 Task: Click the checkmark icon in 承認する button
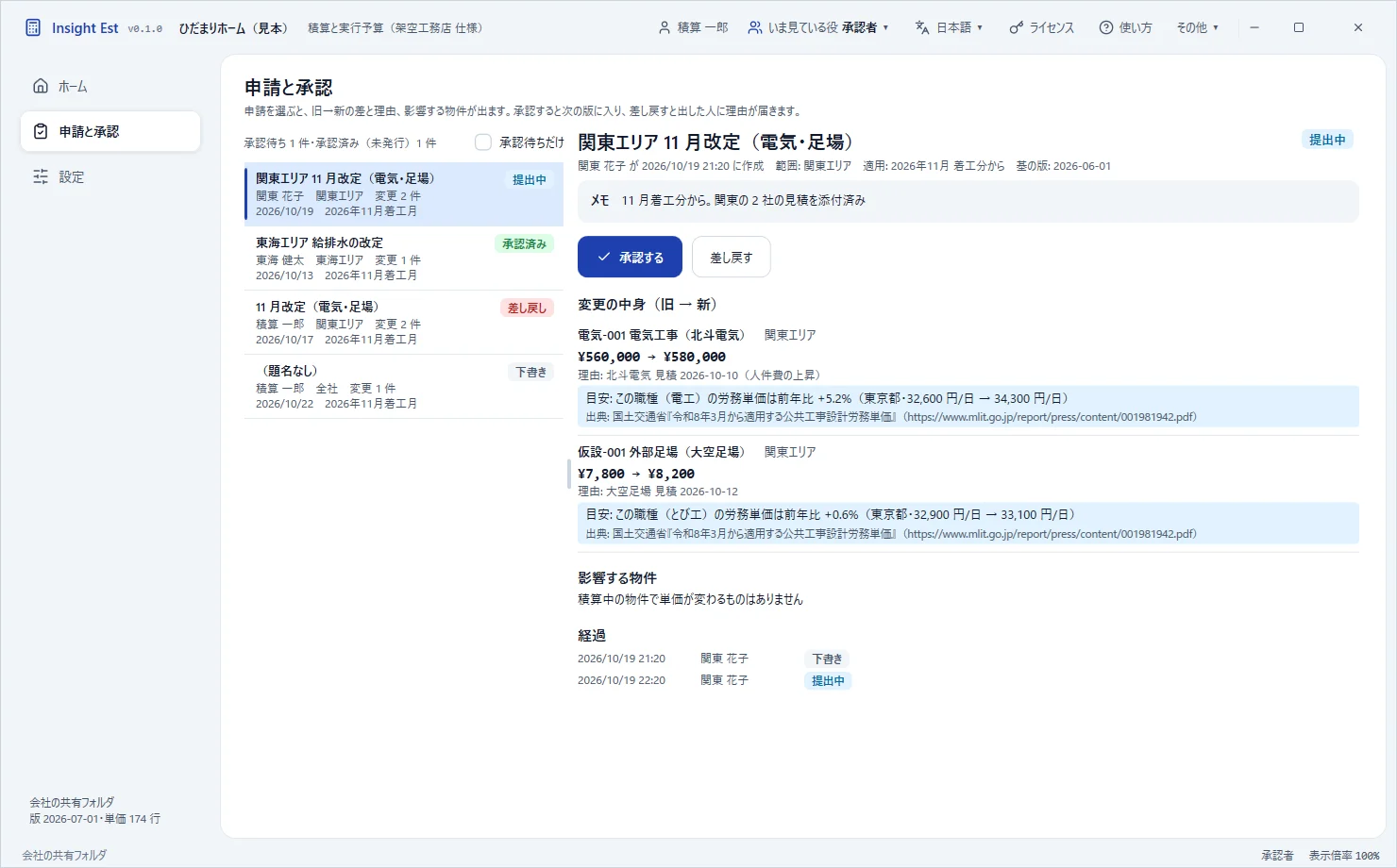604,257
